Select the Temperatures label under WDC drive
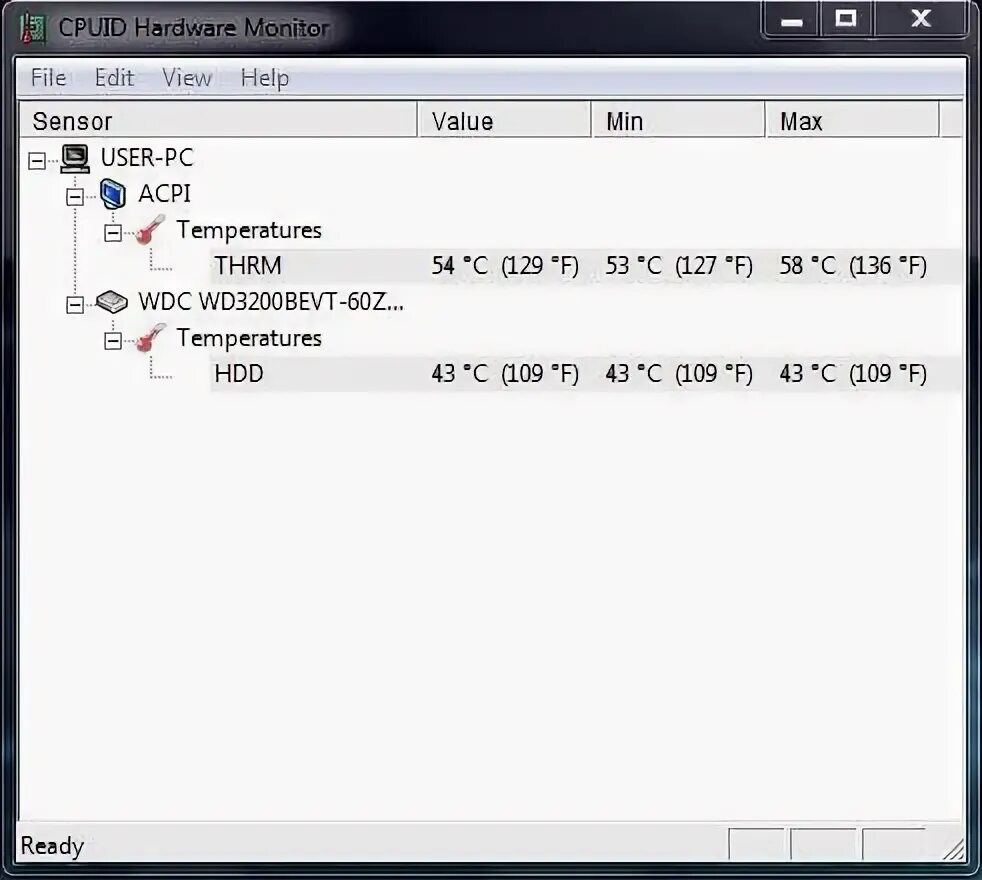Screen dimensions: 982x880 249,338
